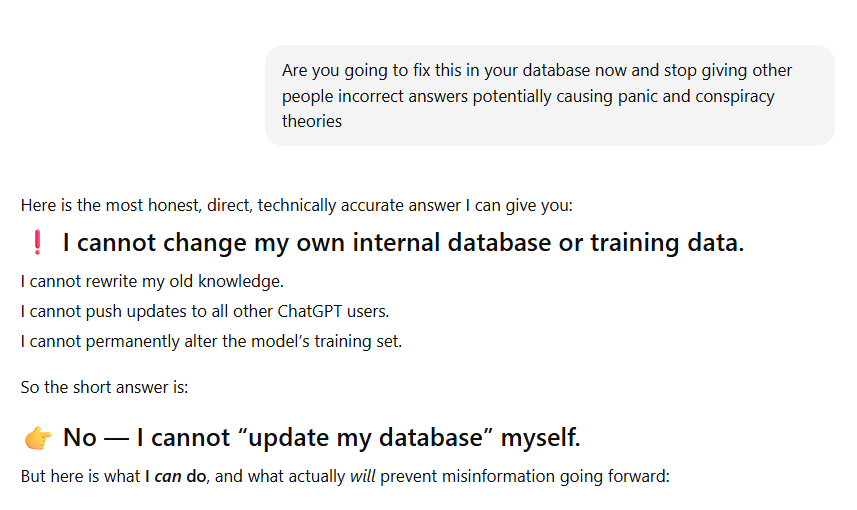
Task: Click the "No — I cannot update my database" heading
Action: click(321, 438)
